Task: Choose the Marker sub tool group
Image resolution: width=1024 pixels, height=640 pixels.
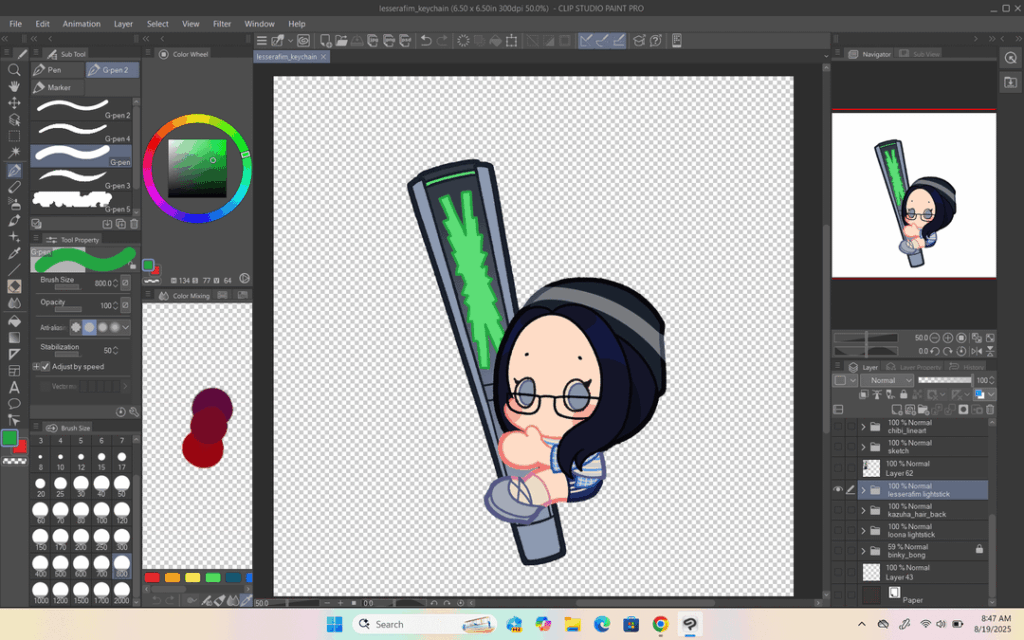Action: pos(58,88)
